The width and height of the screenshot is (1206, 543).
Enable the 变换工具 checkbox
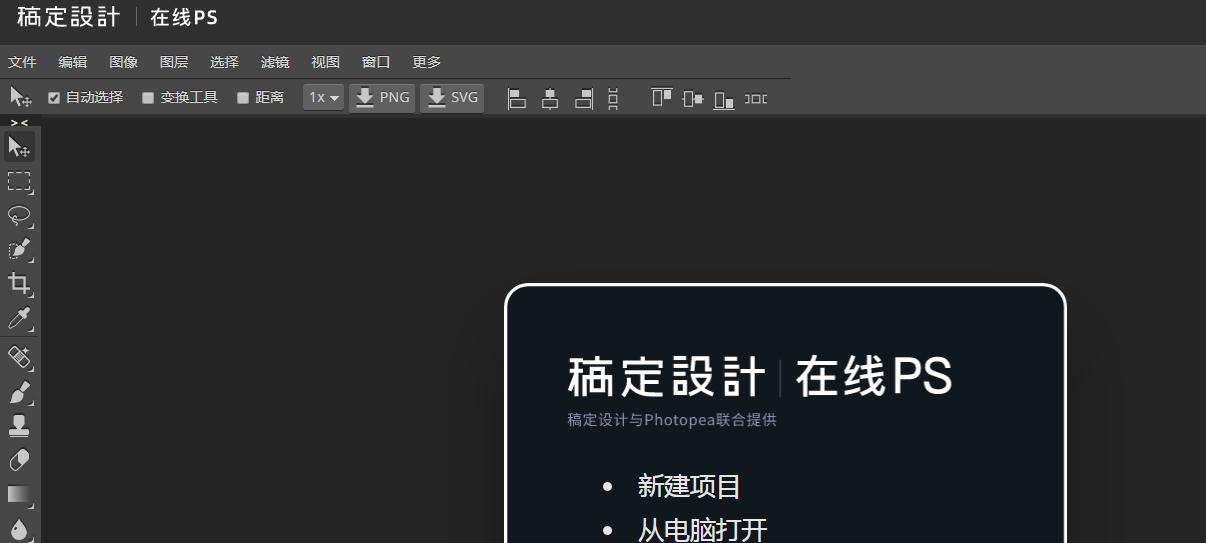click(x=148, y=98)
